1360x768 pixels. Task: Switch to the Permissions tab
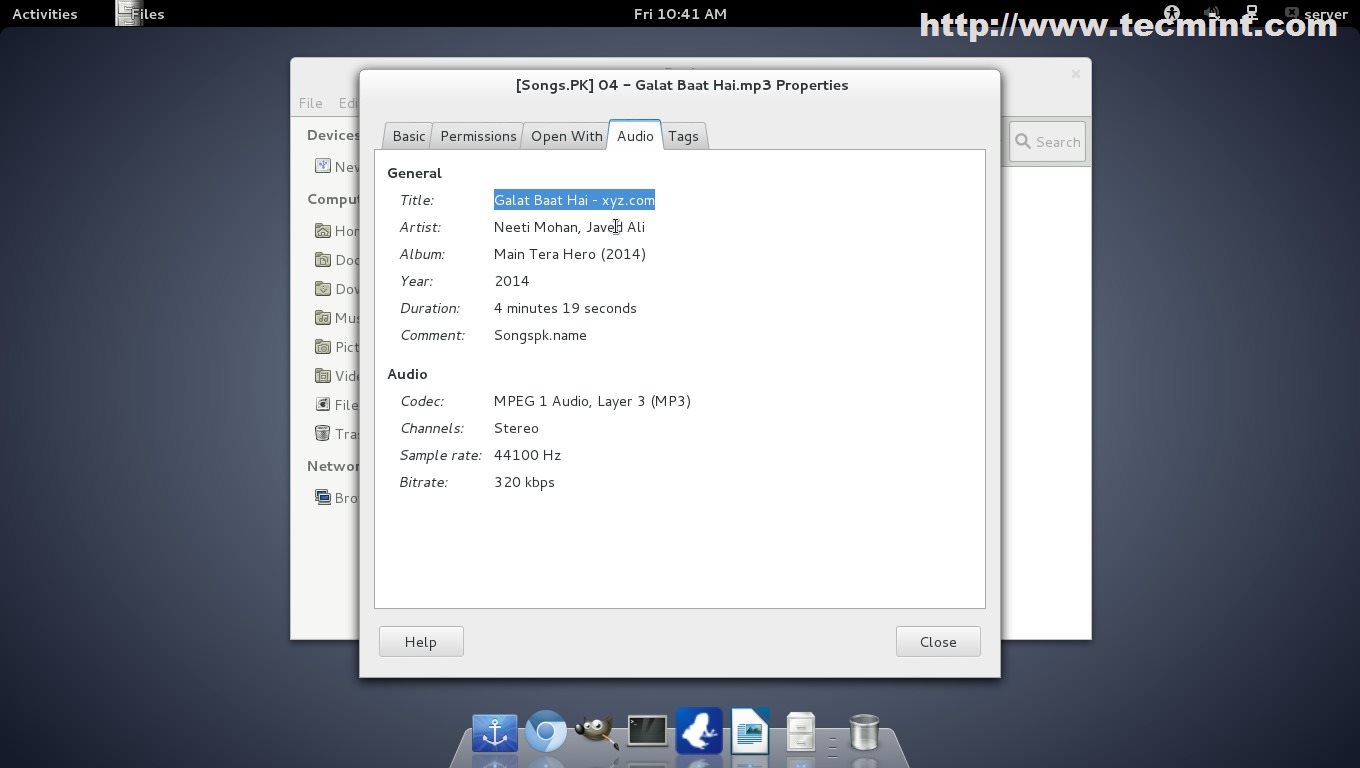point(478,136)
